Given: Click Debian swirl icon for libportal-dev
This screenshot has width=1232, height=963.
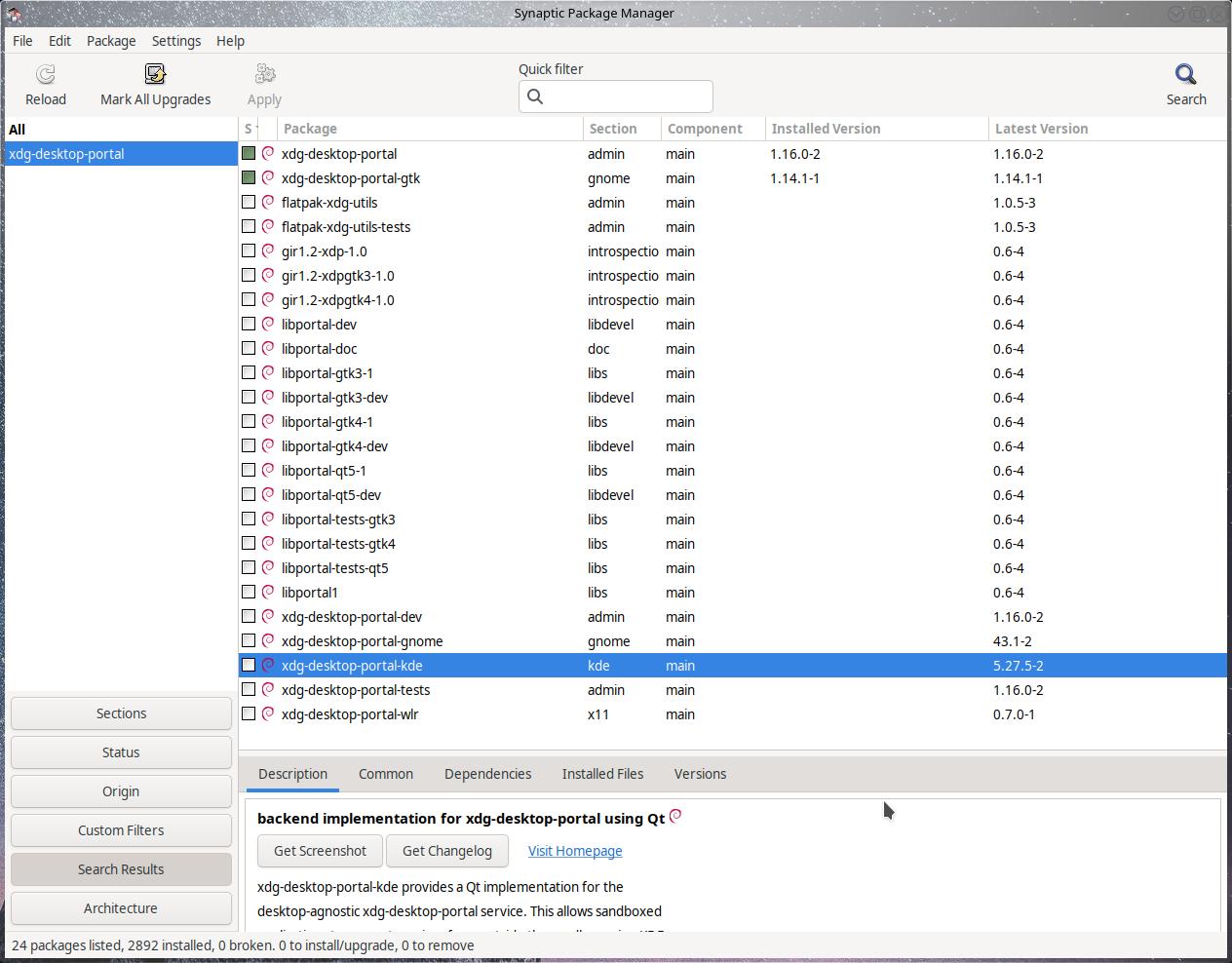Looking at the screenshot, I should (x=268, y=325).
